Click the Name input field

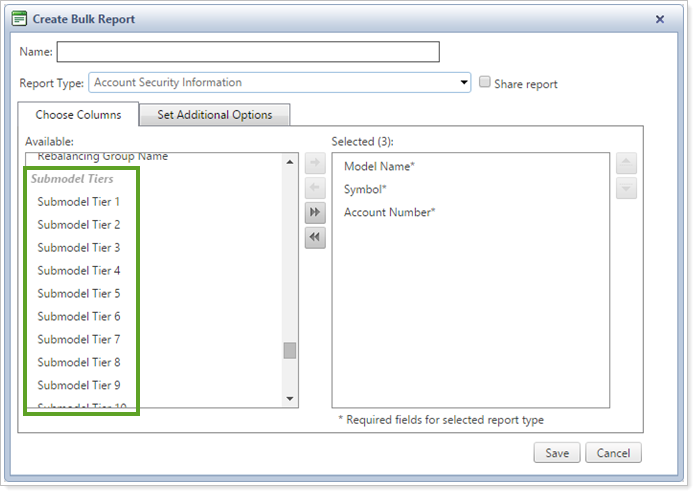pos(248,52)
